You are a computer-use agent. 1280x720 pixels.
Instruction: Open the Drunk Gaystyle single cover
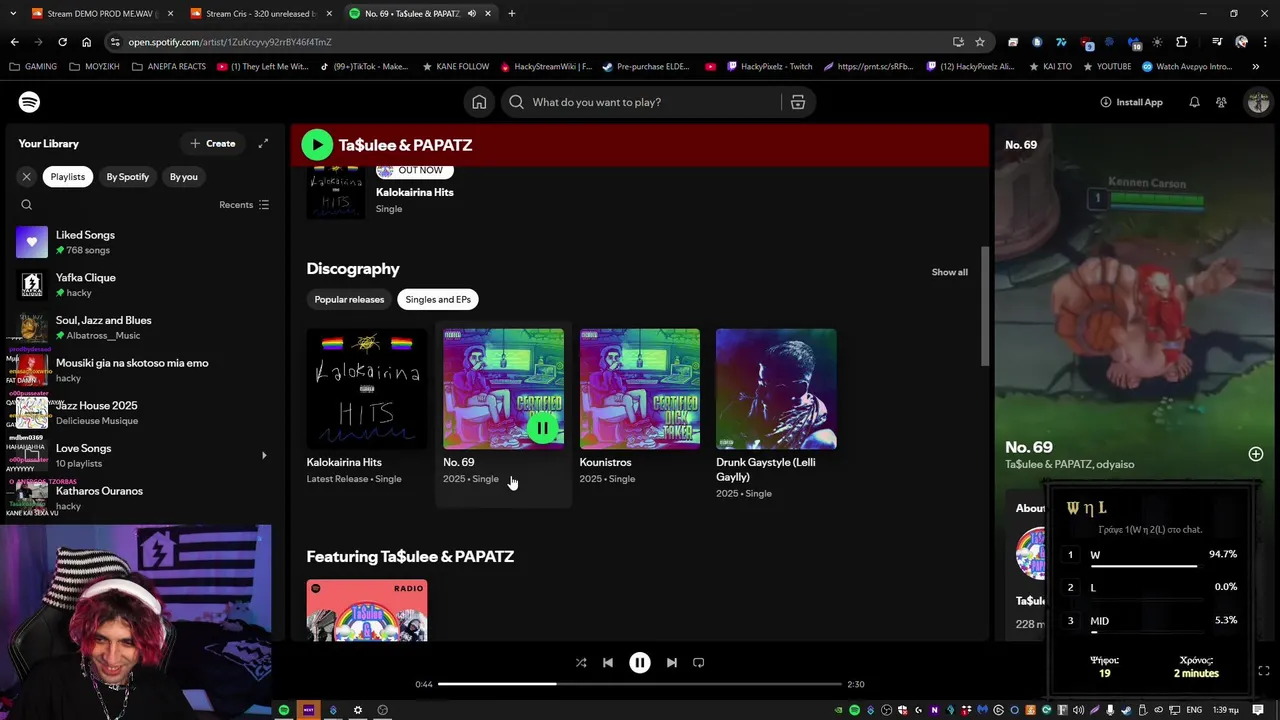[x=776, y=389]
